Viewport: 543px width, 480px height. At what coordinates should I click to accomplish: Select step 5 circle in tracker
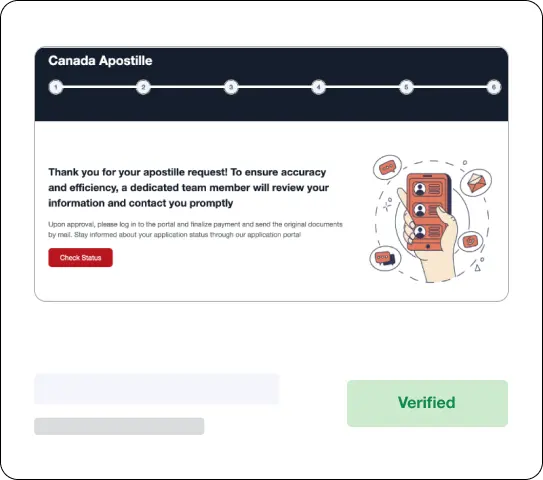click(406, 87)
